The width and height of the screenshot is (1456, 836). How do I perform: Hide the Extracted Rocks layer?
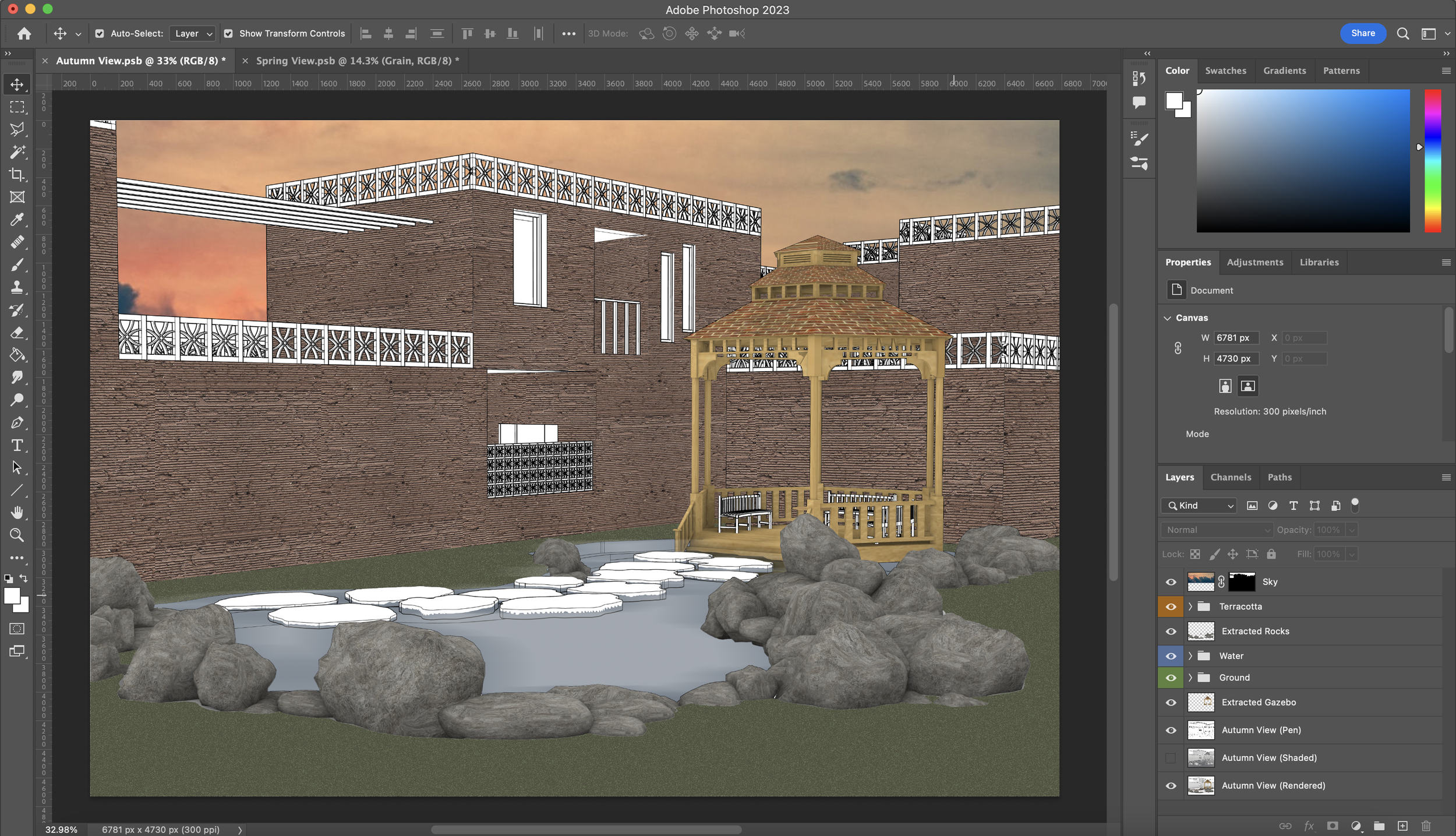tap(1171, 632)
